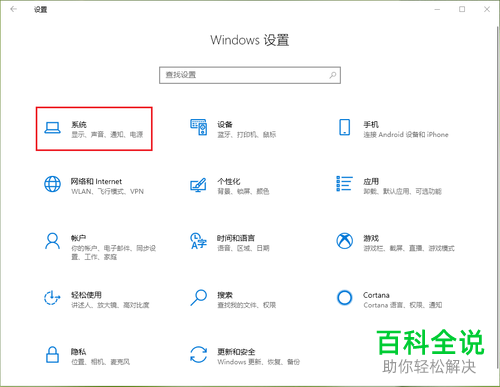Maximize the 设置 window

pos(462,9)
